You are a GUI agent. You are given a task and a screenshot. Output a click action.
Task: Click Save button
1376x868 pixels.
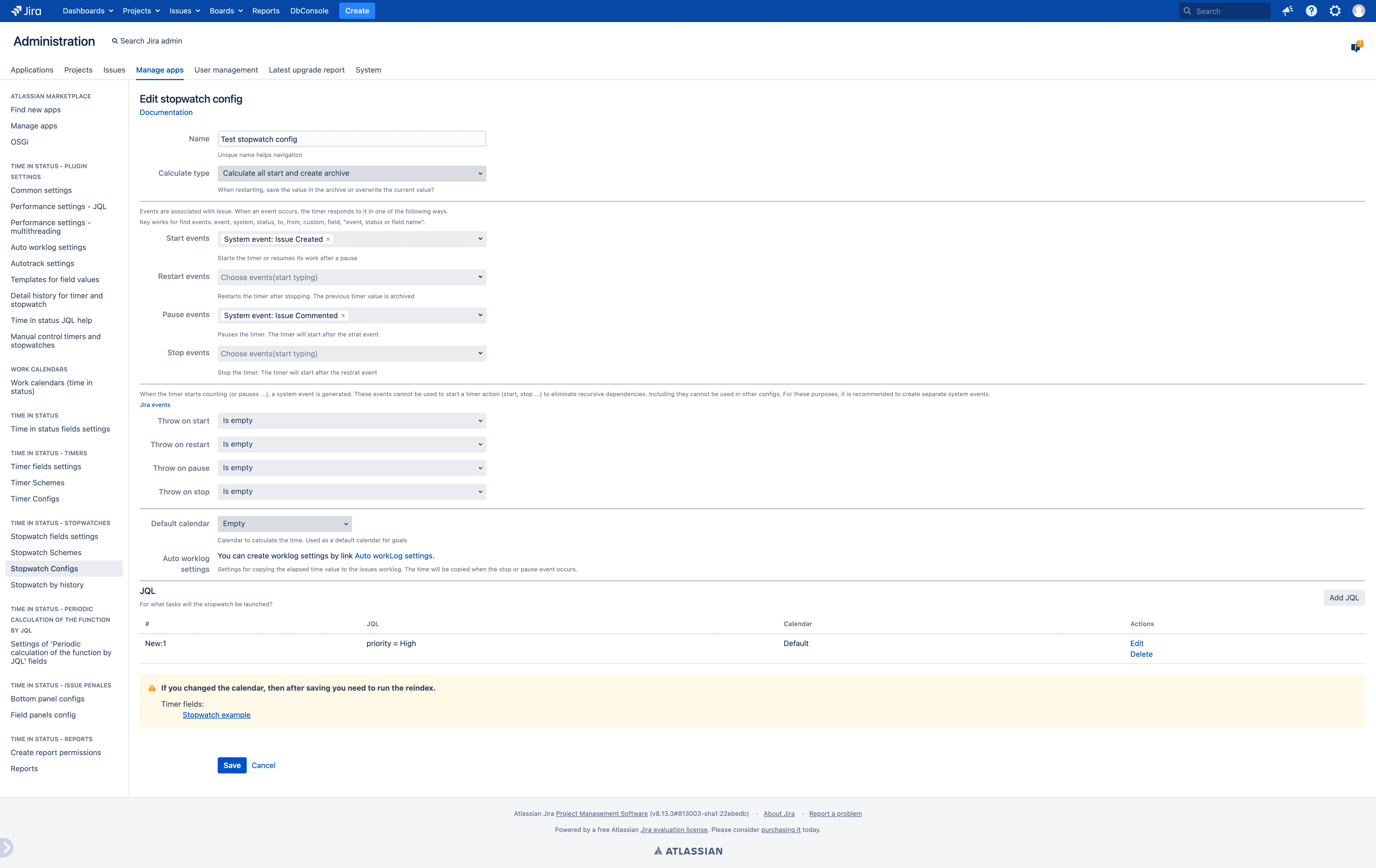point(232,765)
